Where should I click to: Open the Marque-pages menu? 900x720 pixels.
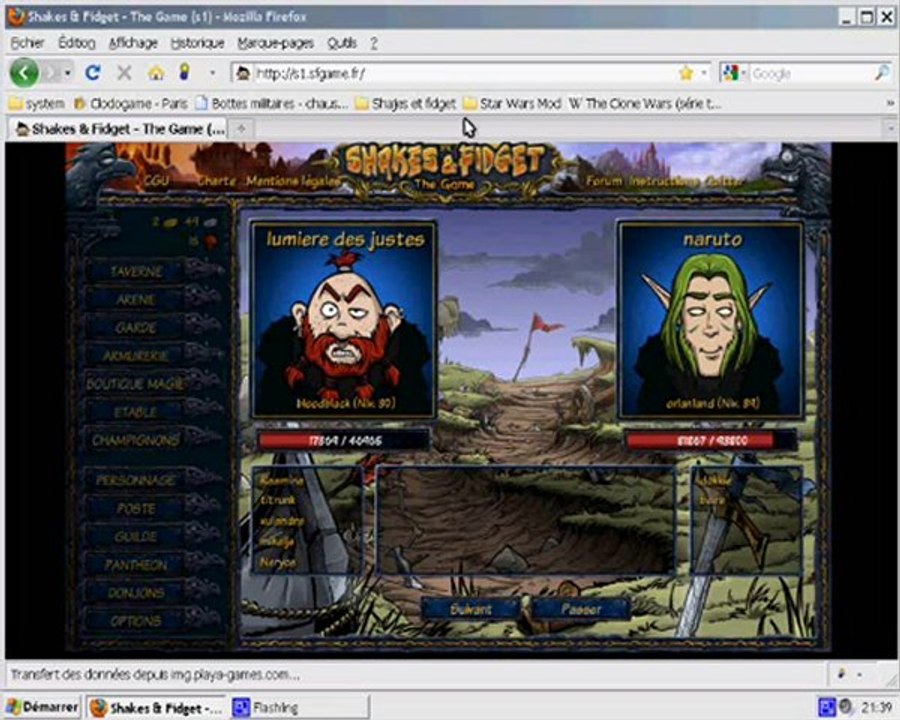[276, 42]
